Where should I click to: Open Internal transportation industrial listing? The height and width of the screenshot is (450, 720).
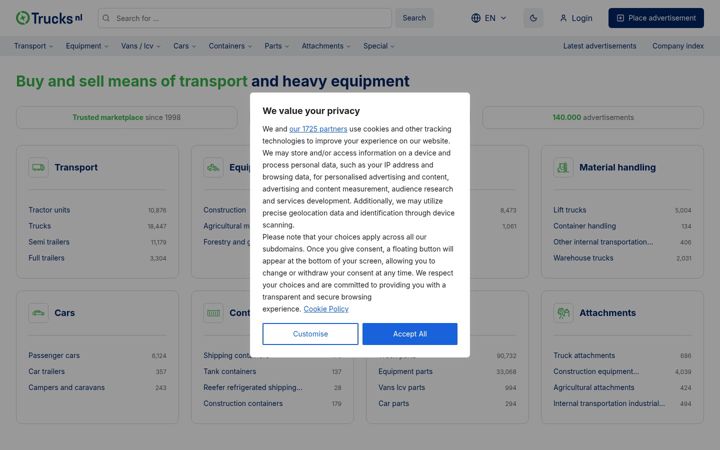pos(609,404)
